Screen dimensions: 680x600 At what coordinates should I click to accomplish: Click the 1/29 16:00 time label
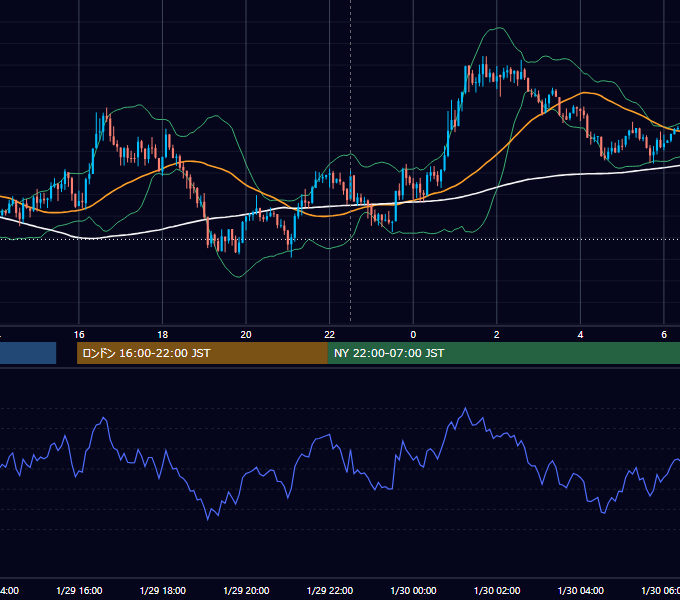point(79,590)
